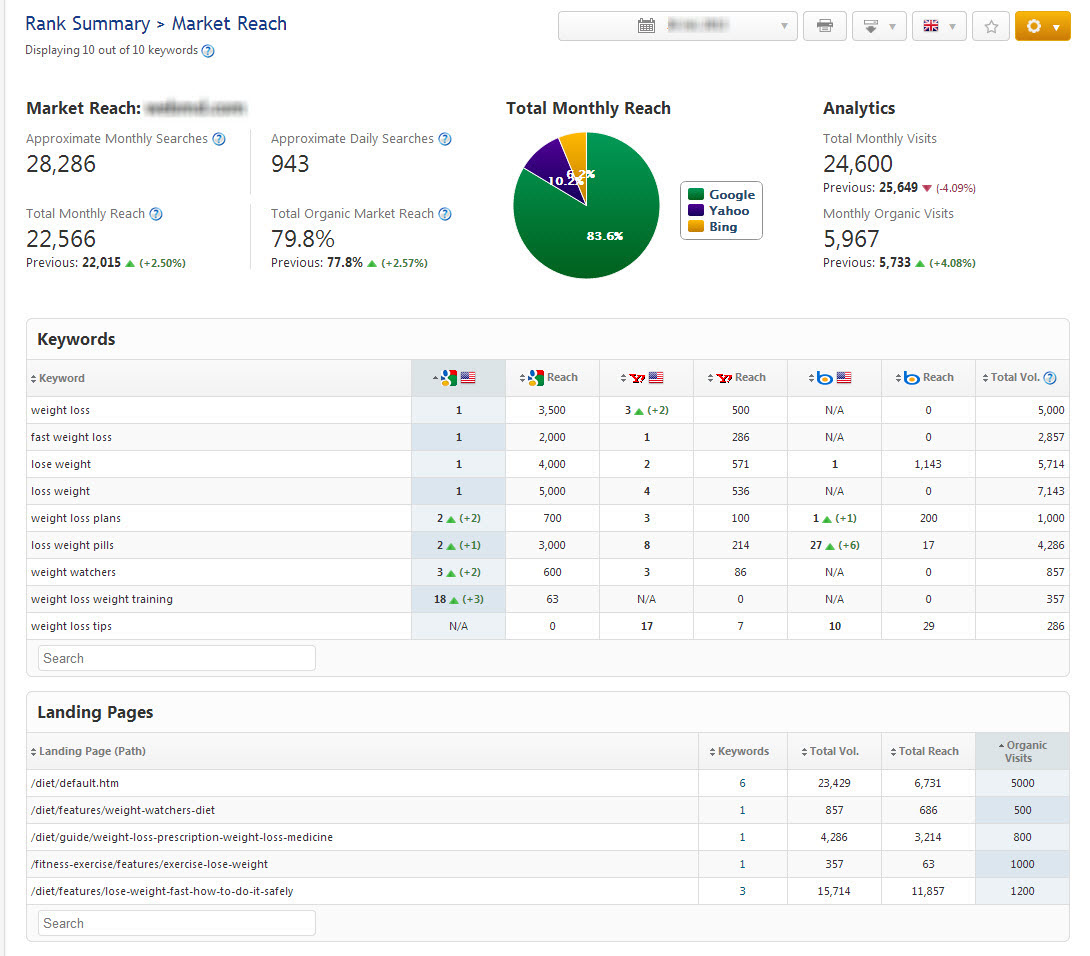Expand the export/download dropdown

click(879, 26)
